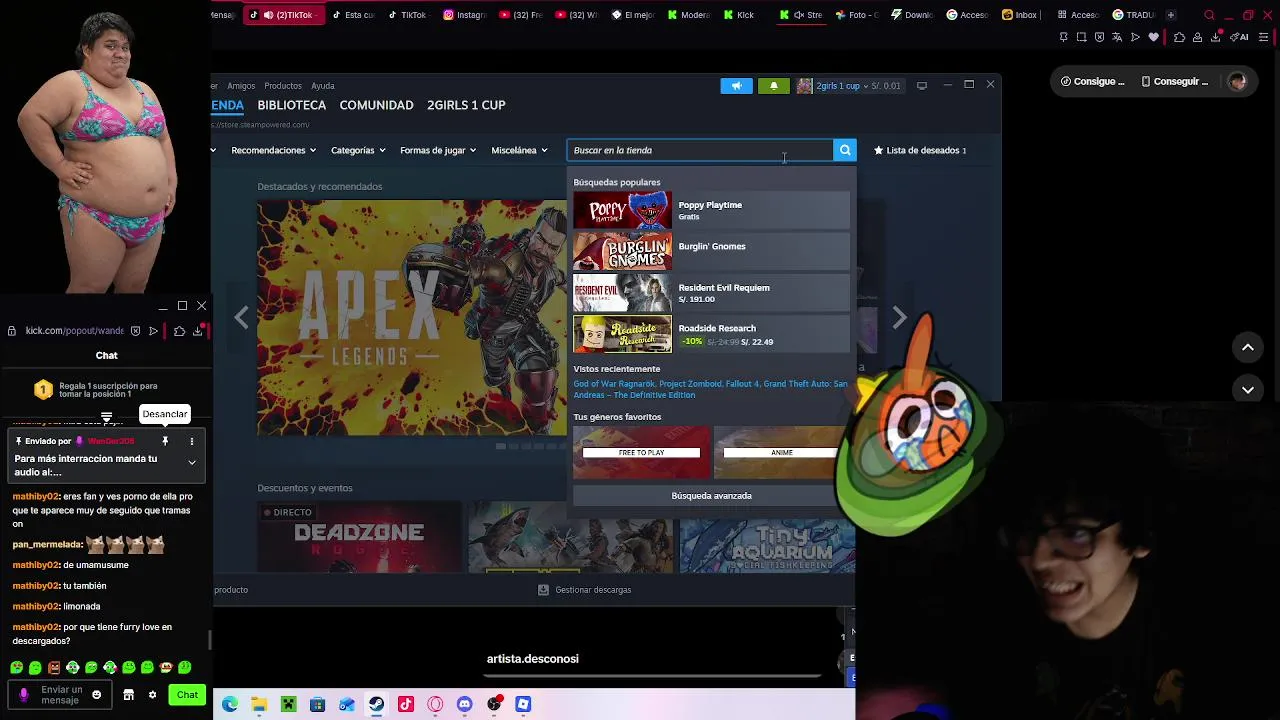
Task: Launch Minecraft from the taskbar
Action: (288, 704)
